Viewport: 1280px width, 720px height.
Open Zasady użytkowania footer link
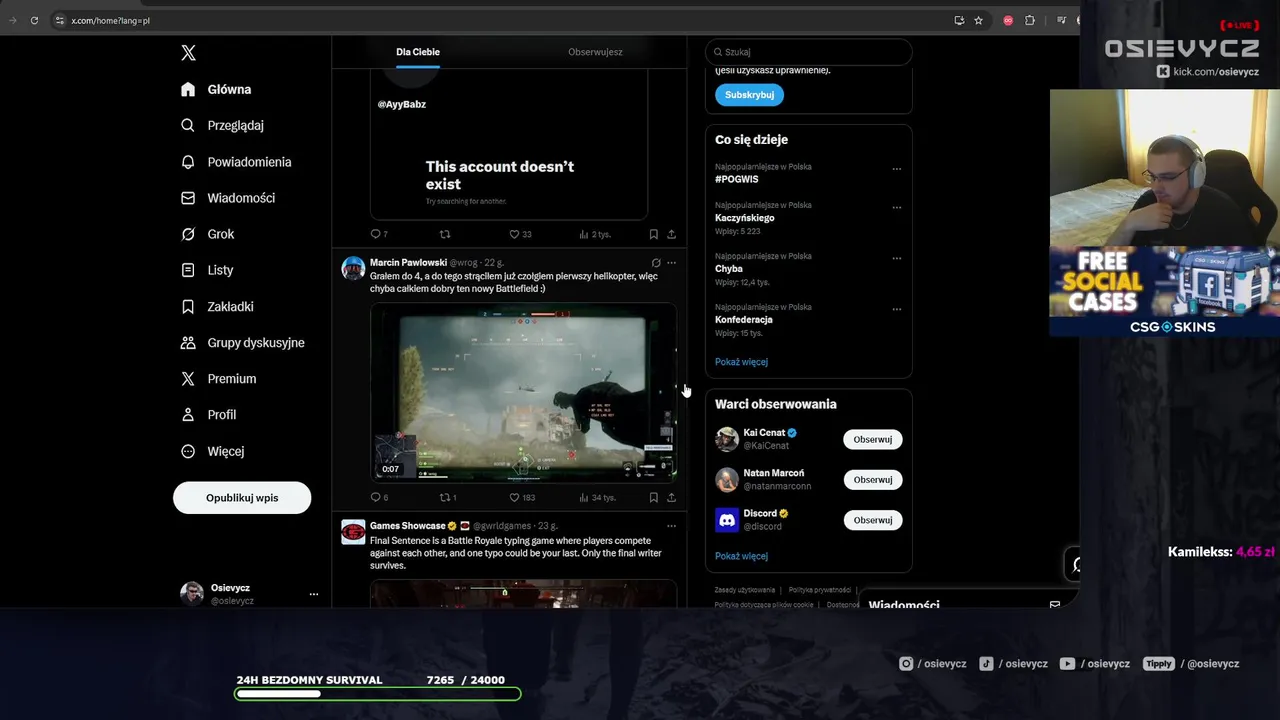pos(745,590)
